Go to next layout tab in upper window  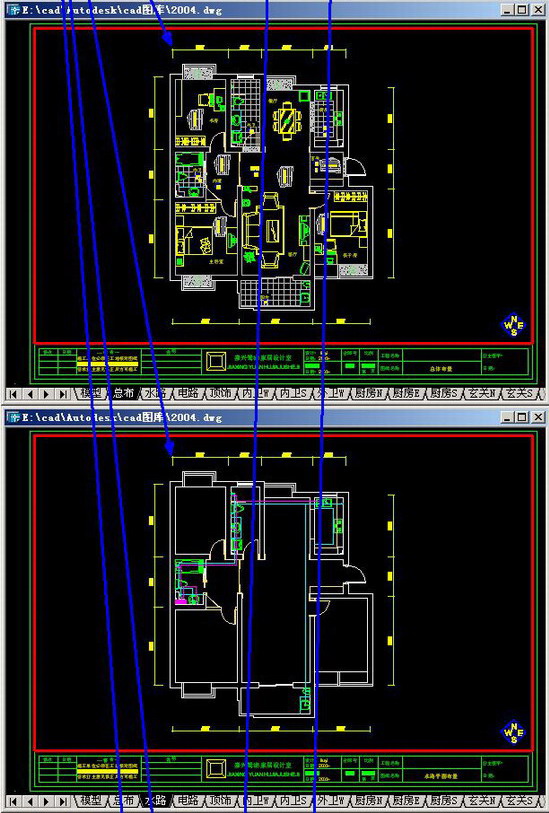pos(46,394)
